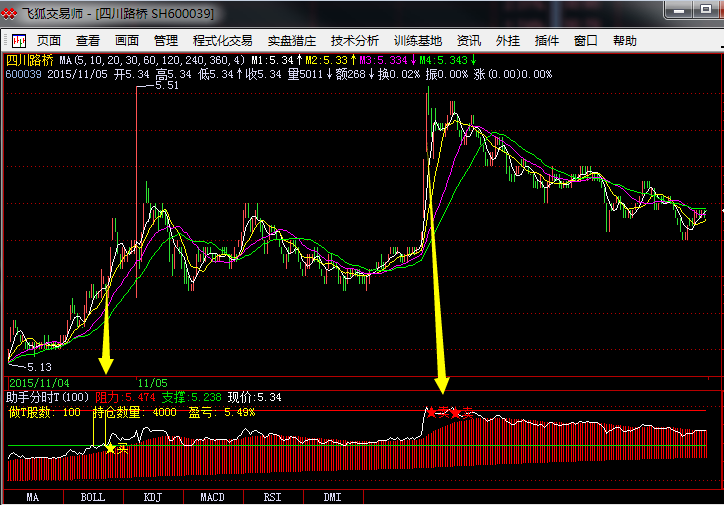The width and height of the screenshot is (724, 505).
Task: Select the BOLL indicator tab
Action: coord(92,496)
